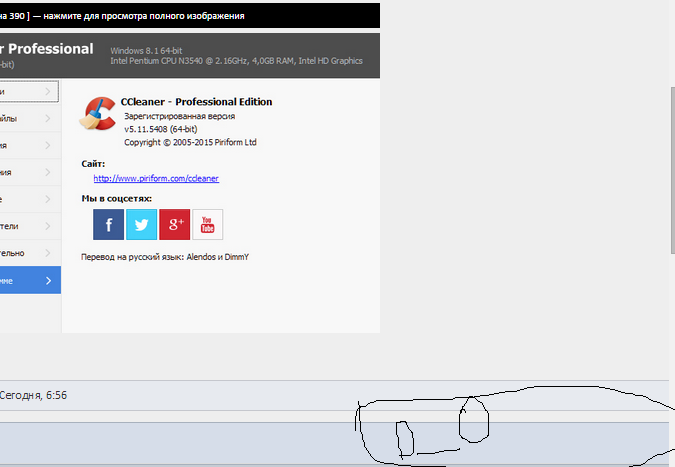
Task: Click the CCleaner broom logo
Action: 98,113
